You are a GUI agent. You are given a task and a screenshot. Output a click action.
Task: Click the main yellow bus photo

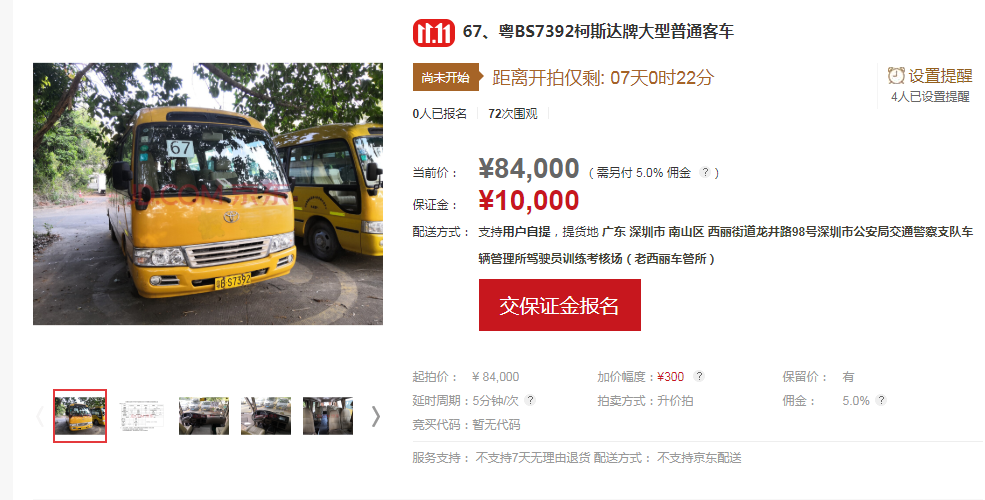[x=208, y=193]
